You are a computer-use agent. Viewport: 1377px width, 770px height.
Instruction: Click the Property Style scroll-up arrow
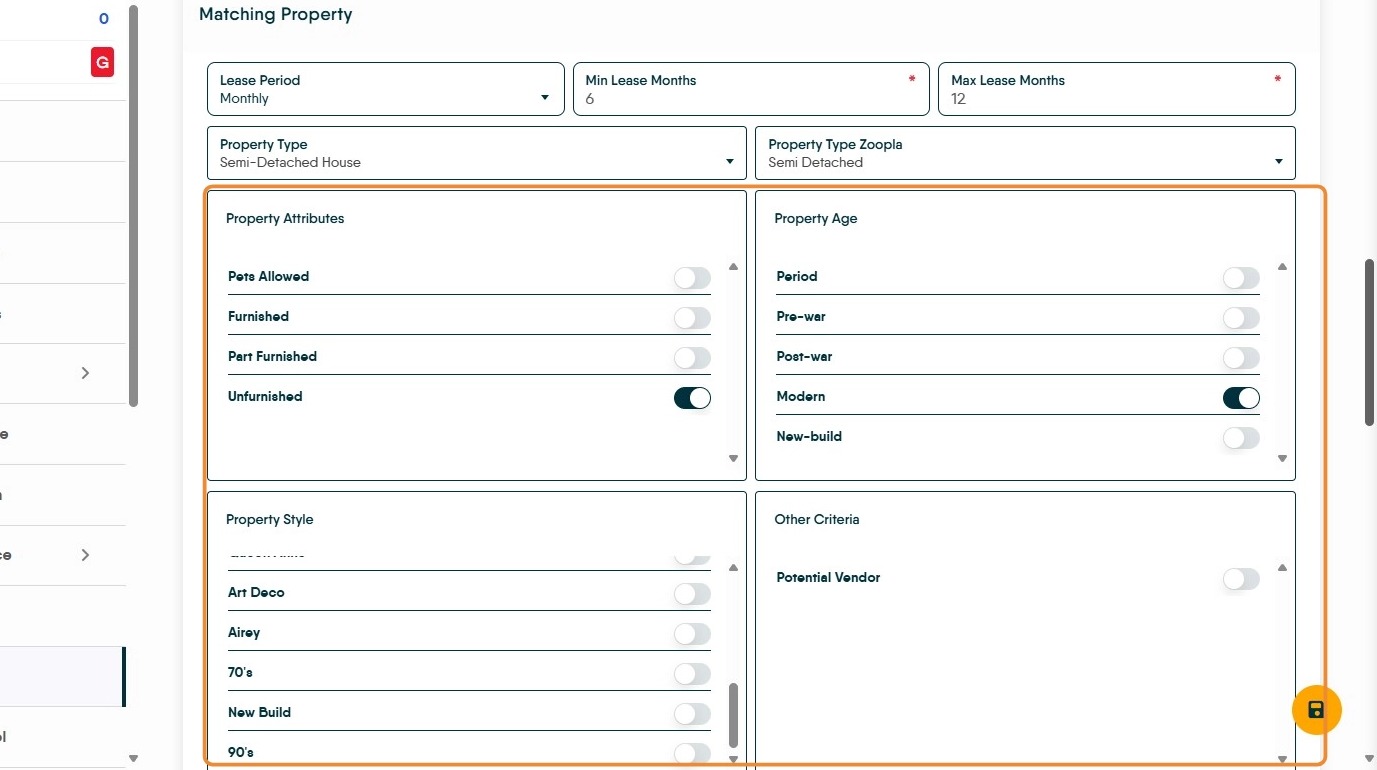point(733,568)
